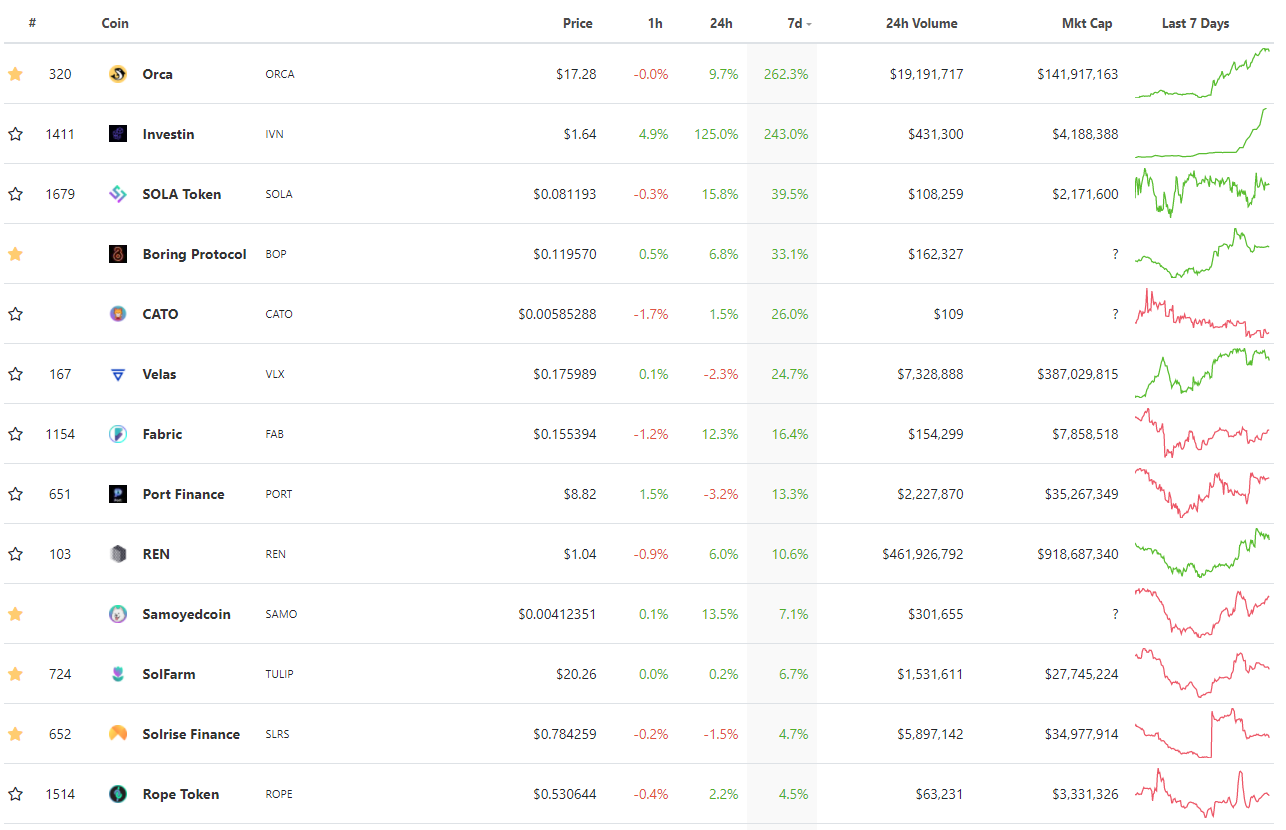Click the Fabric coin logo icon
Image resolution: width=1286 pixels, height=830 pixels.
(118, 434)
